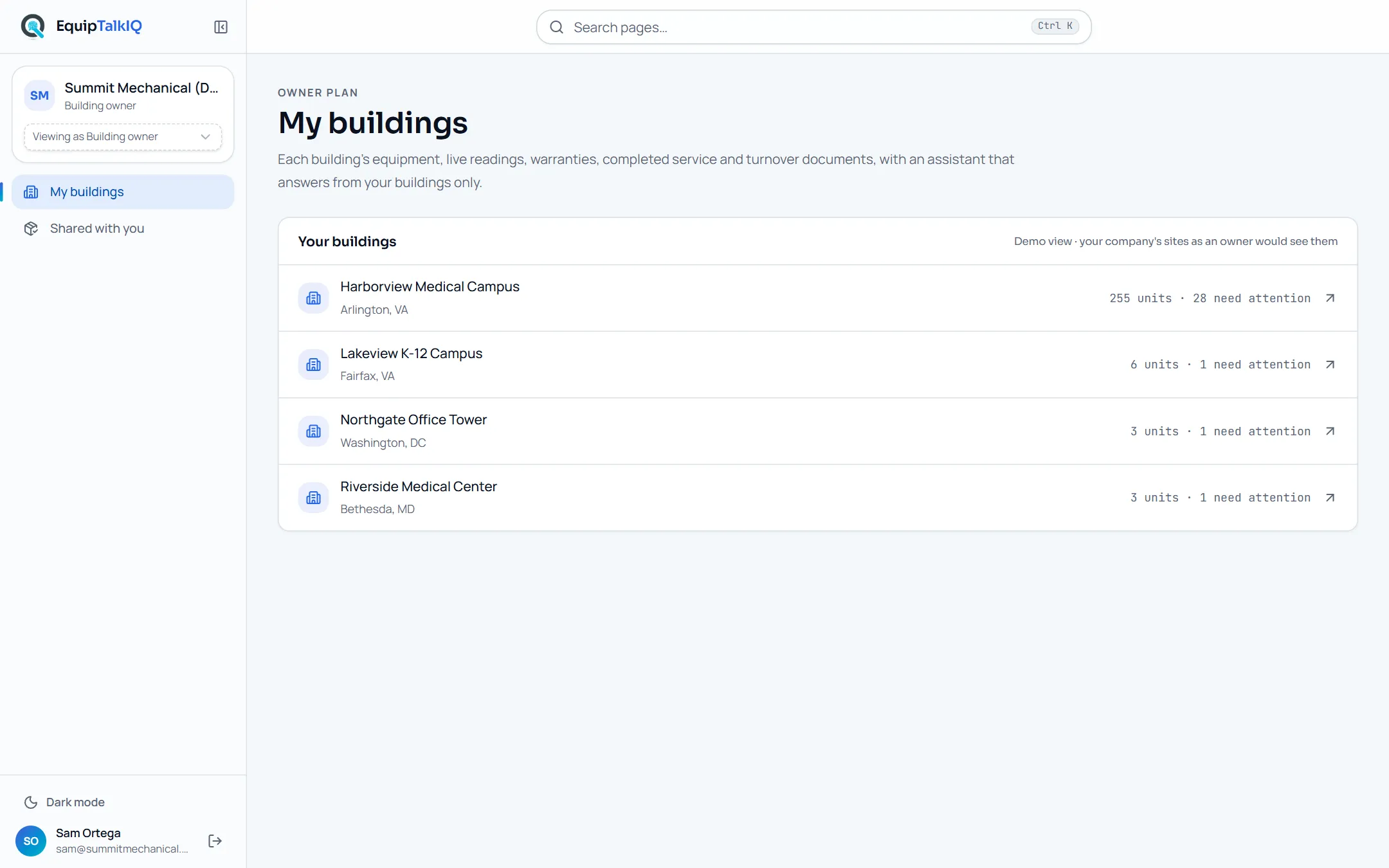
Task: Click the EquipTalkIQ brand name
Action: pyautogui.click(x=99, y=26)
